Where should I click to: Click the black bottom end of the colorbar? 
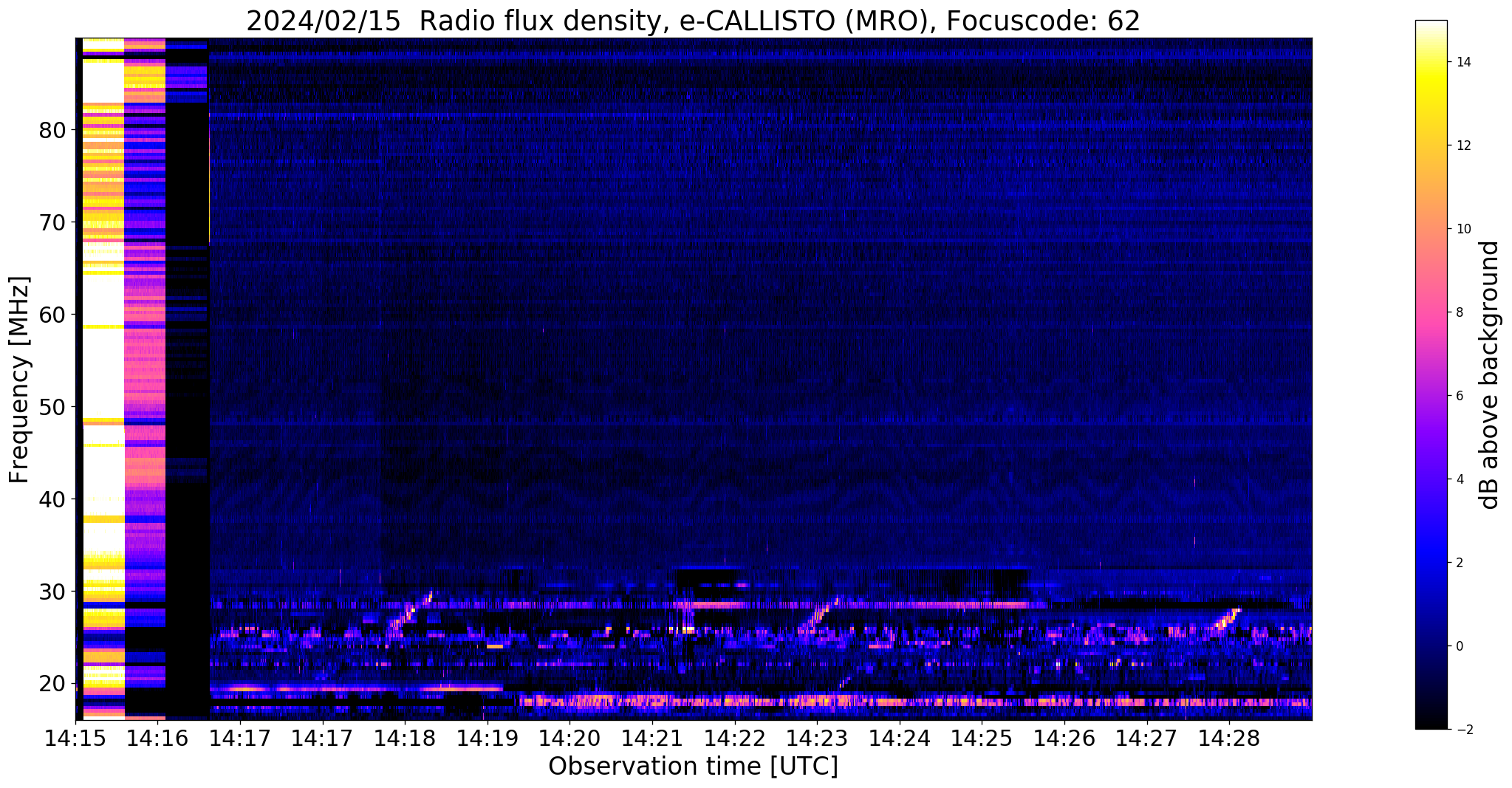[x=1431, y=722]
